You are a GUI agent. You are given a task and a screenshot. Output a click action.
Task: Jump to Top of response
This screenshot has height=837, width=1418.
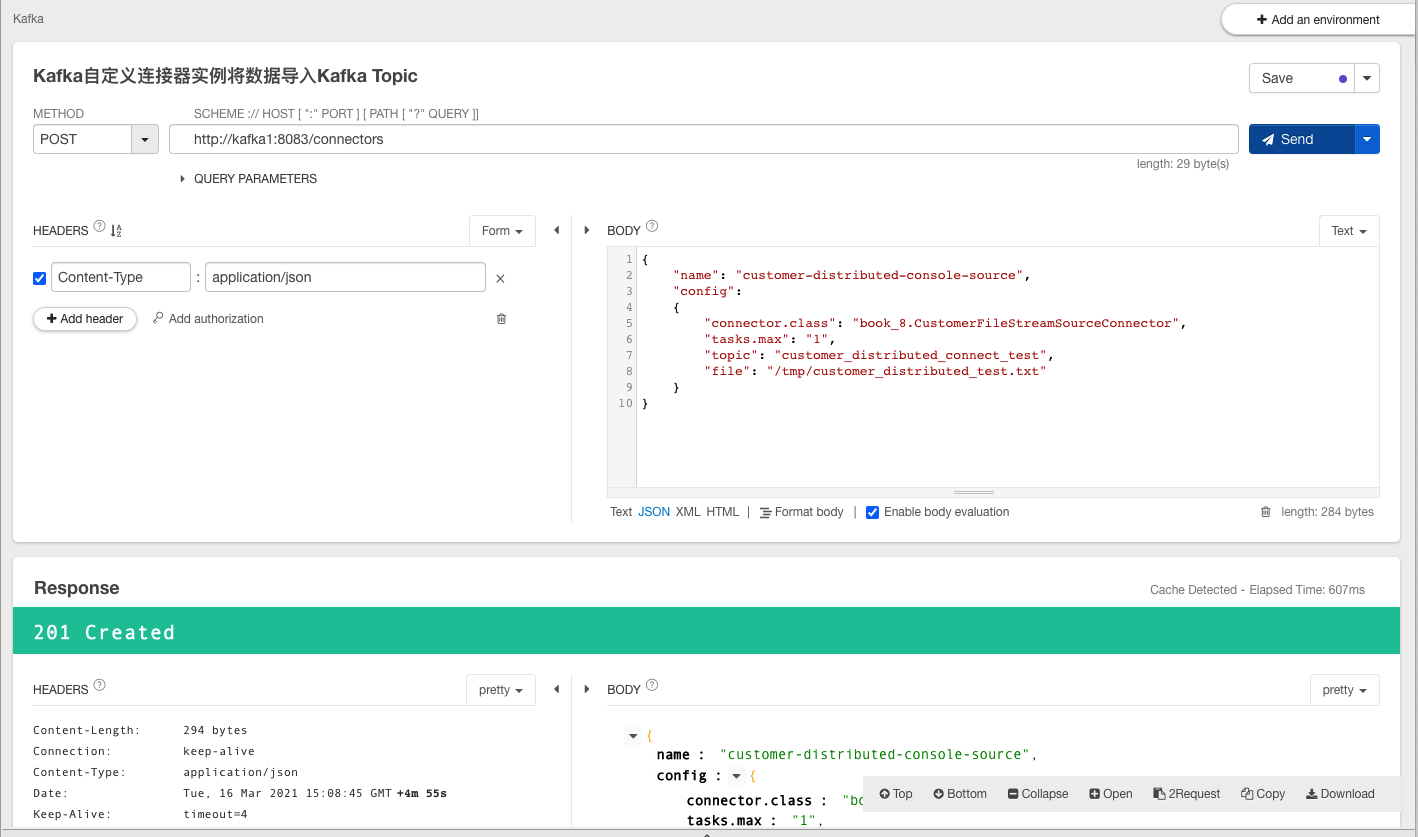(x=896, y=794)
